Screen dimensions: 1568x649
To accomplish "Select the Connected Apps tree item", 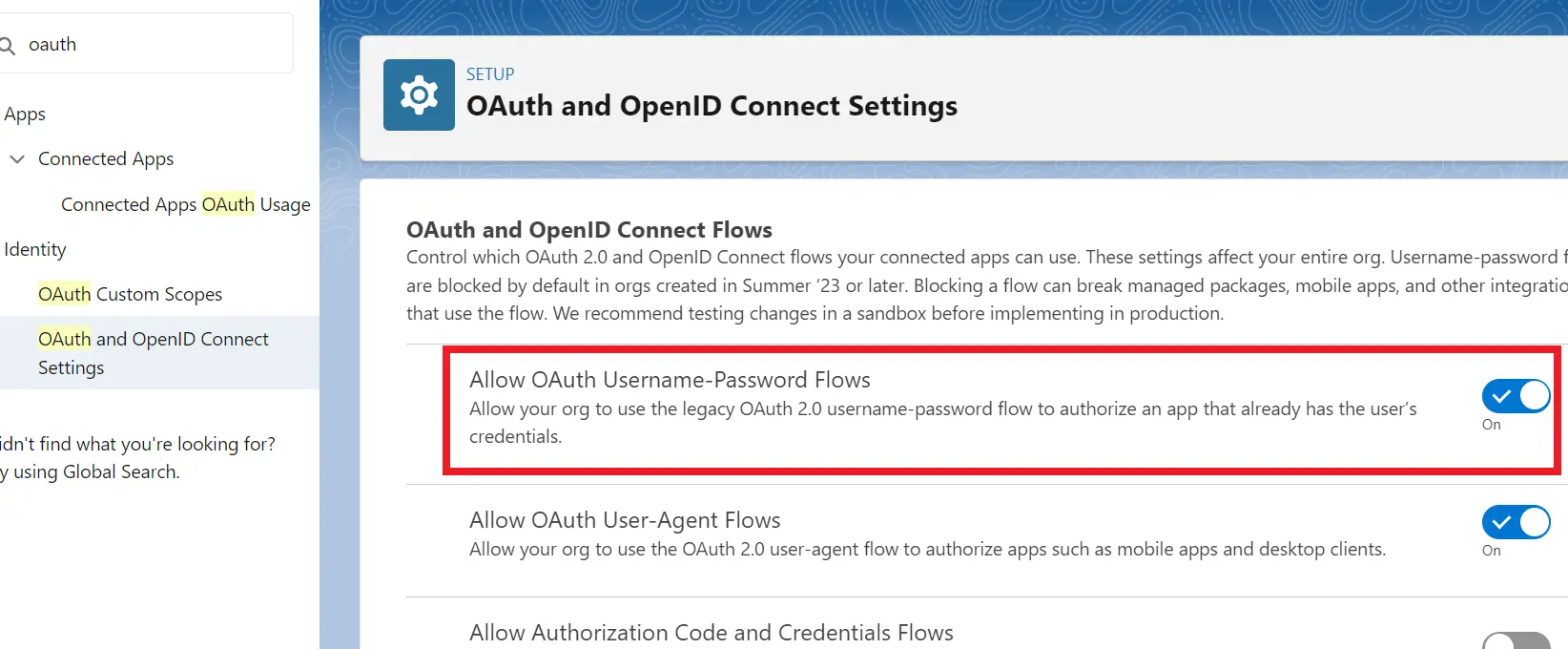I will coord(106,158).
